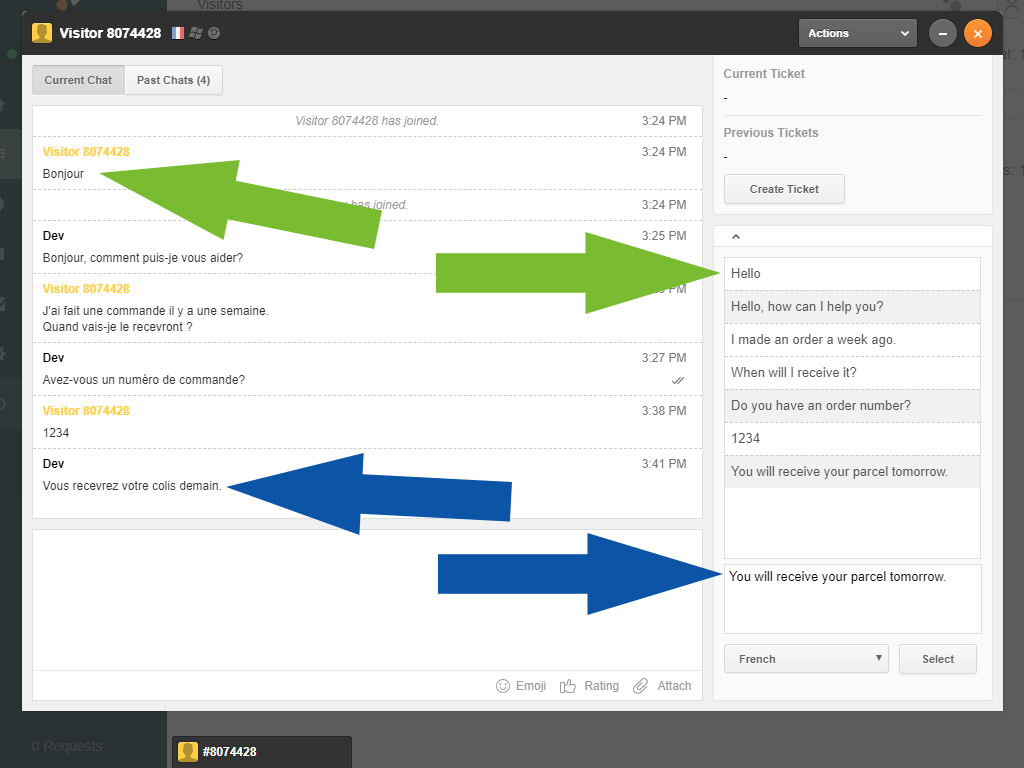Image resolution: width=1024 pixels, height=768 pixels.
Task: Open the Actions dropdown
Action: click(x=857, y=32)
